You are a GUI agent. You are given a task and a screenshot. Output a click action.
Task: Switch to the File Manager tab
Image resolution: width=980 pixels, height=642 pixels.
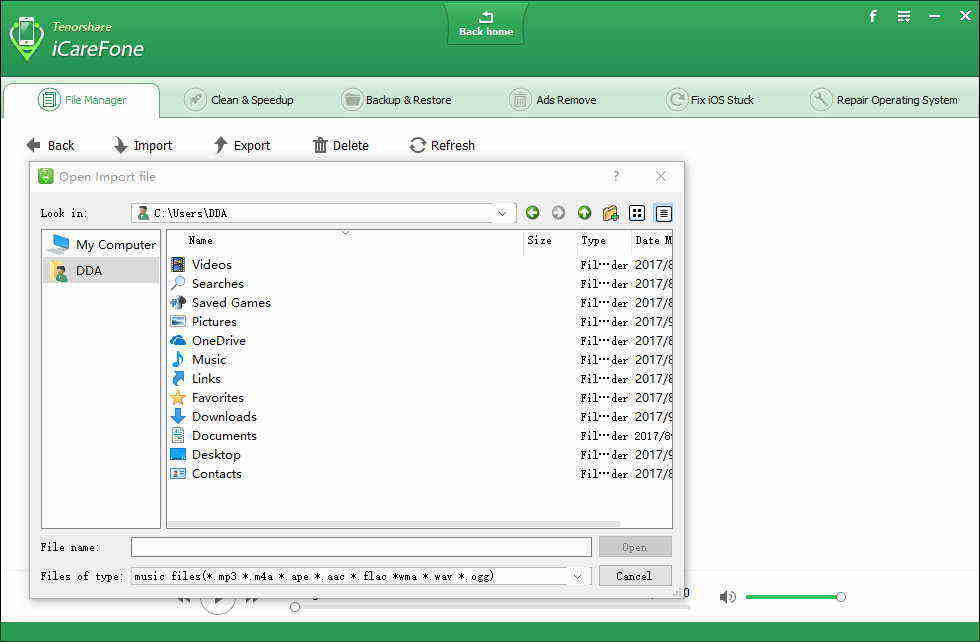tap(82, 100)
